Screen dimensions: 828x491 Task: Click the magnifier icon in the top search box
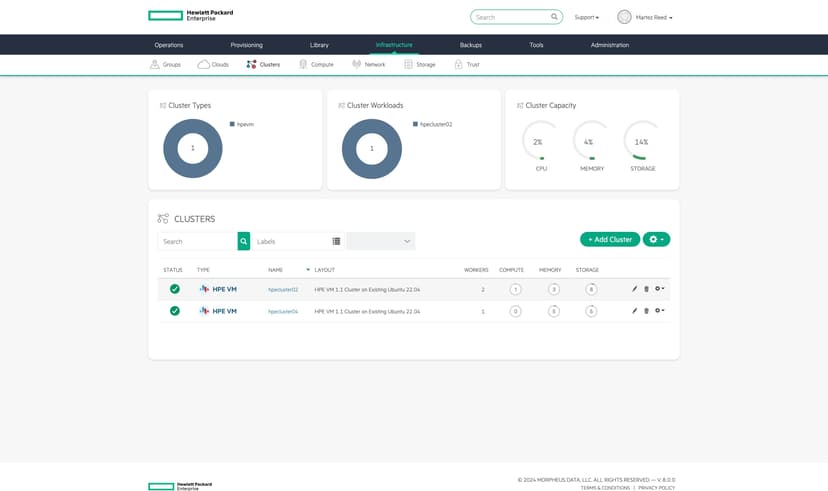(x=554, y=17)
